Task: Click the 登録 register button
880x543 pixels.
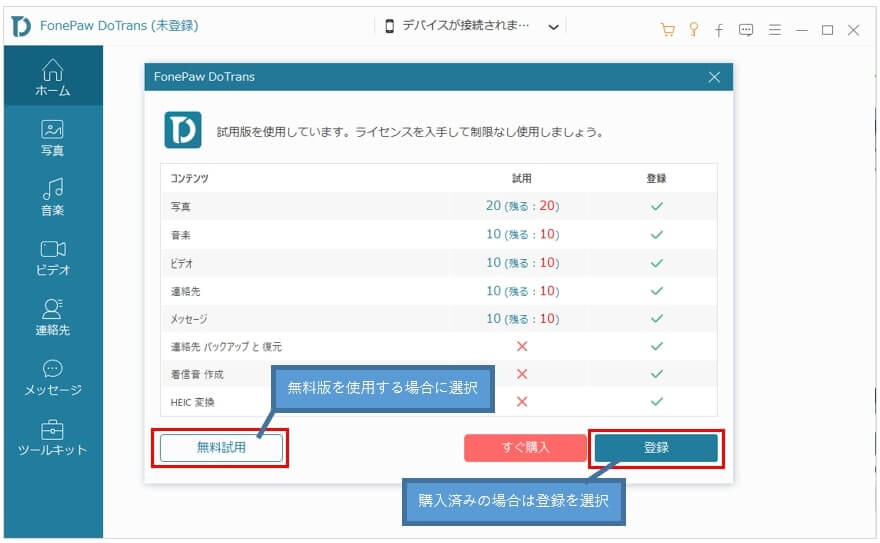Action: coord(655,448)
